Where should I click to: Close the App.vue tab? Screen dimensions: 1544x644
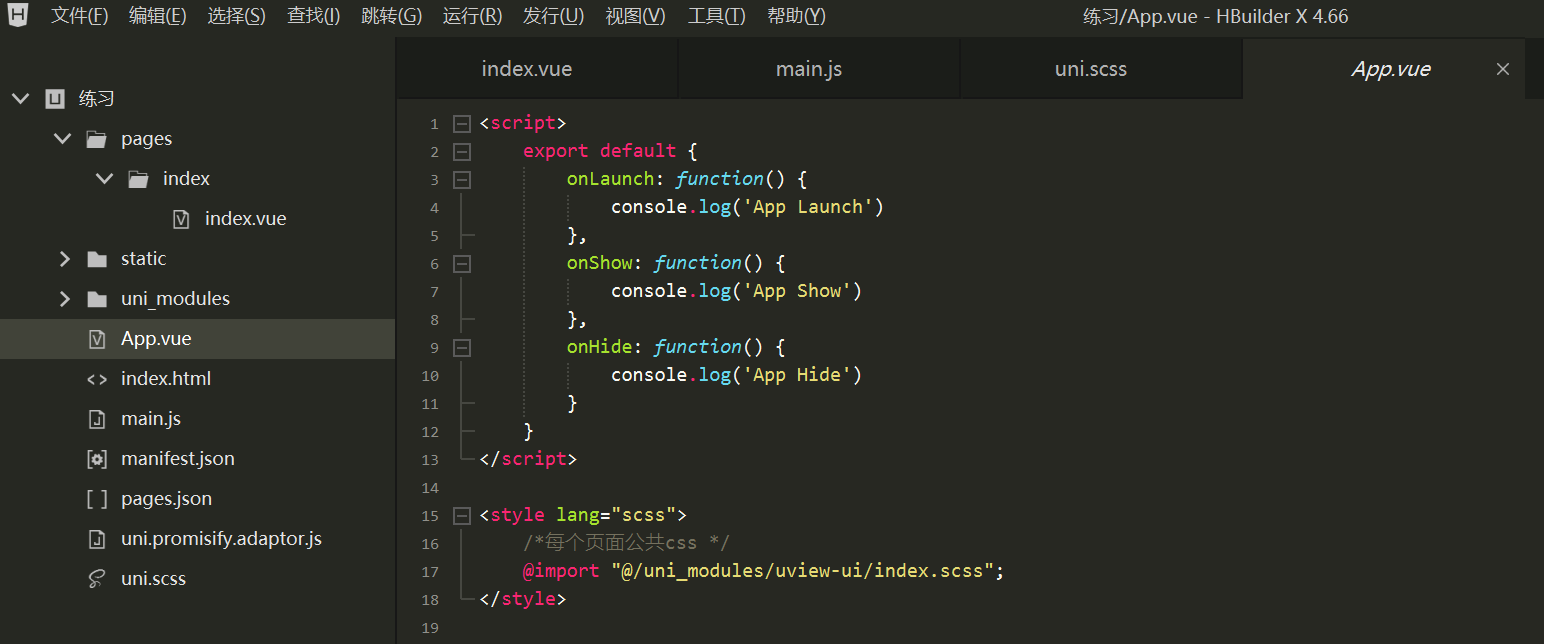1503,68
